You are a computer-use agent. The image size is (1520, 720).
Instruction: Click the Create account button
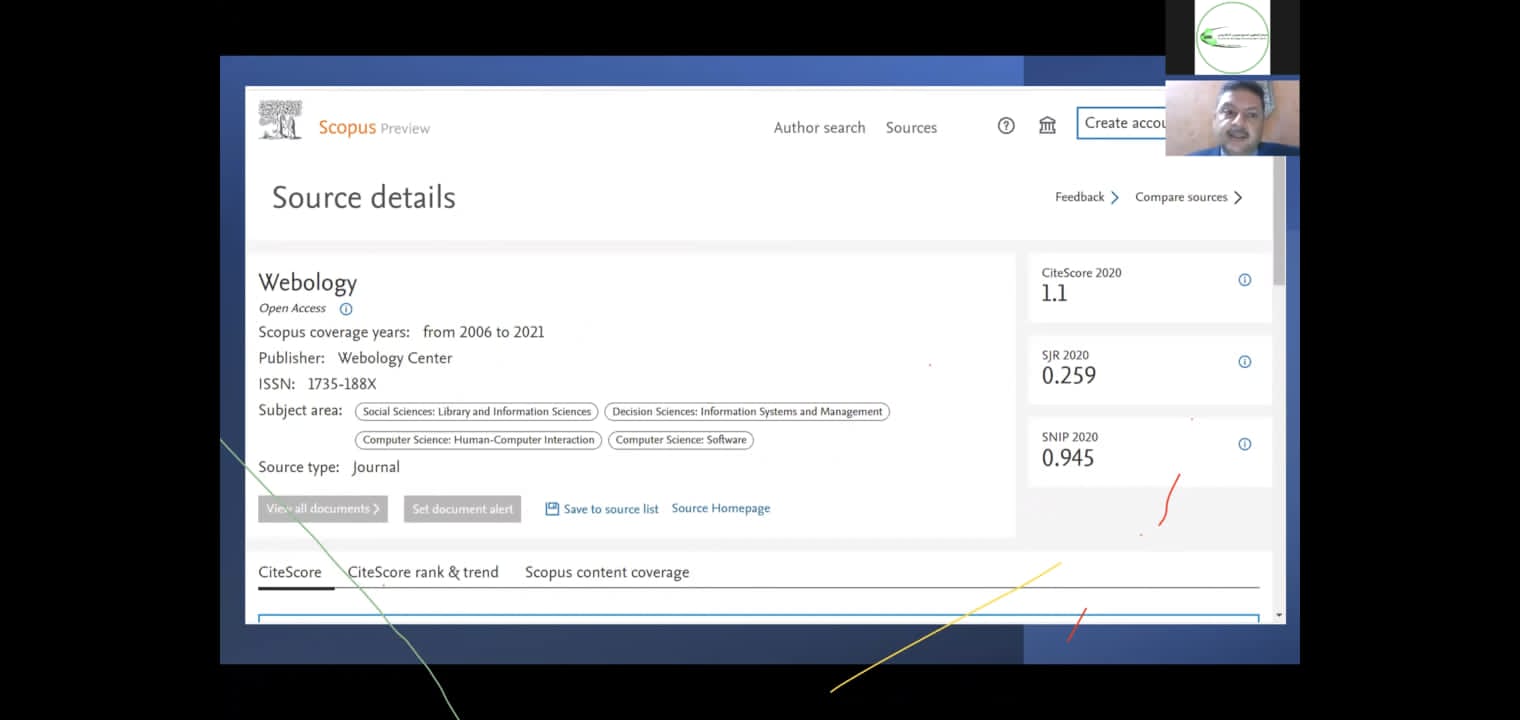click(x=1121, y=123)
